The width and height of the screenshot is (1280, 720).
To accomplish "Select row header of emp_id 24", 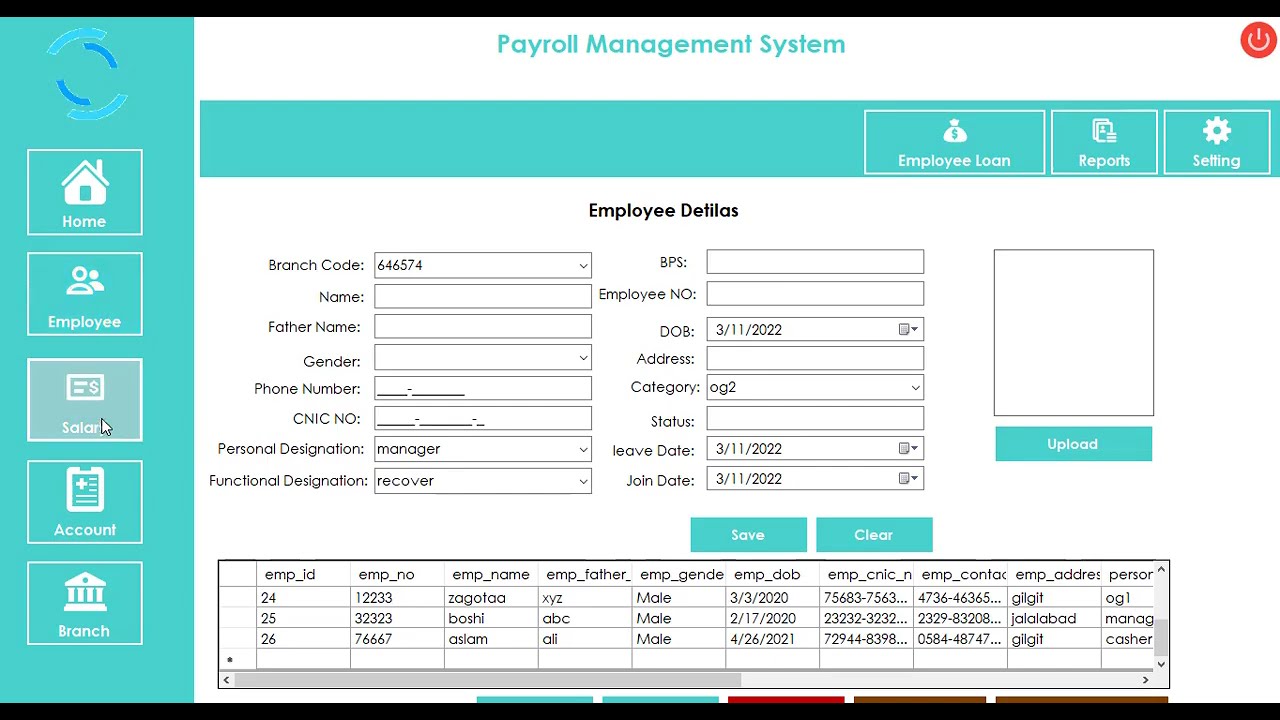I will tap(238, 598).
